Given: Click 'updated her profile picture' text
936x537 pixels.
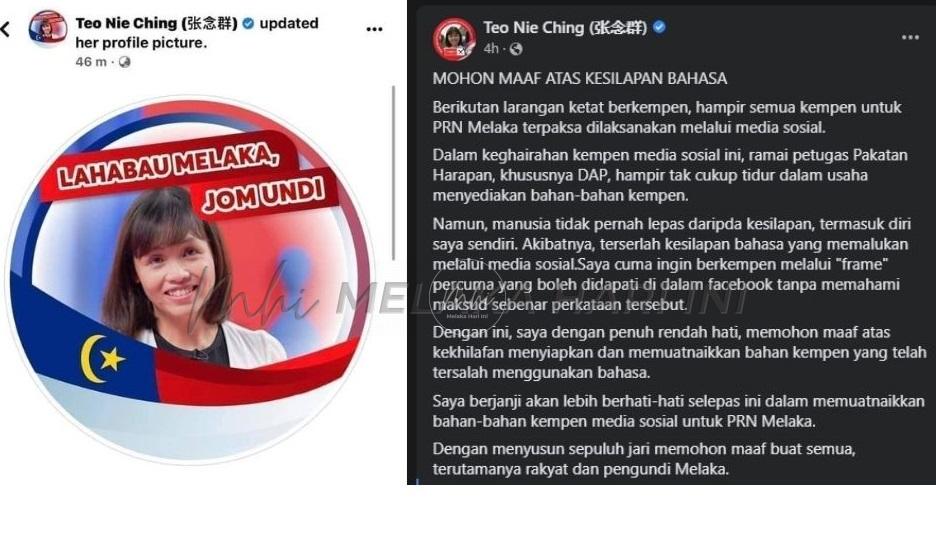Looking at the screenshot, I should pyautogui.click(x=197, y=33).
